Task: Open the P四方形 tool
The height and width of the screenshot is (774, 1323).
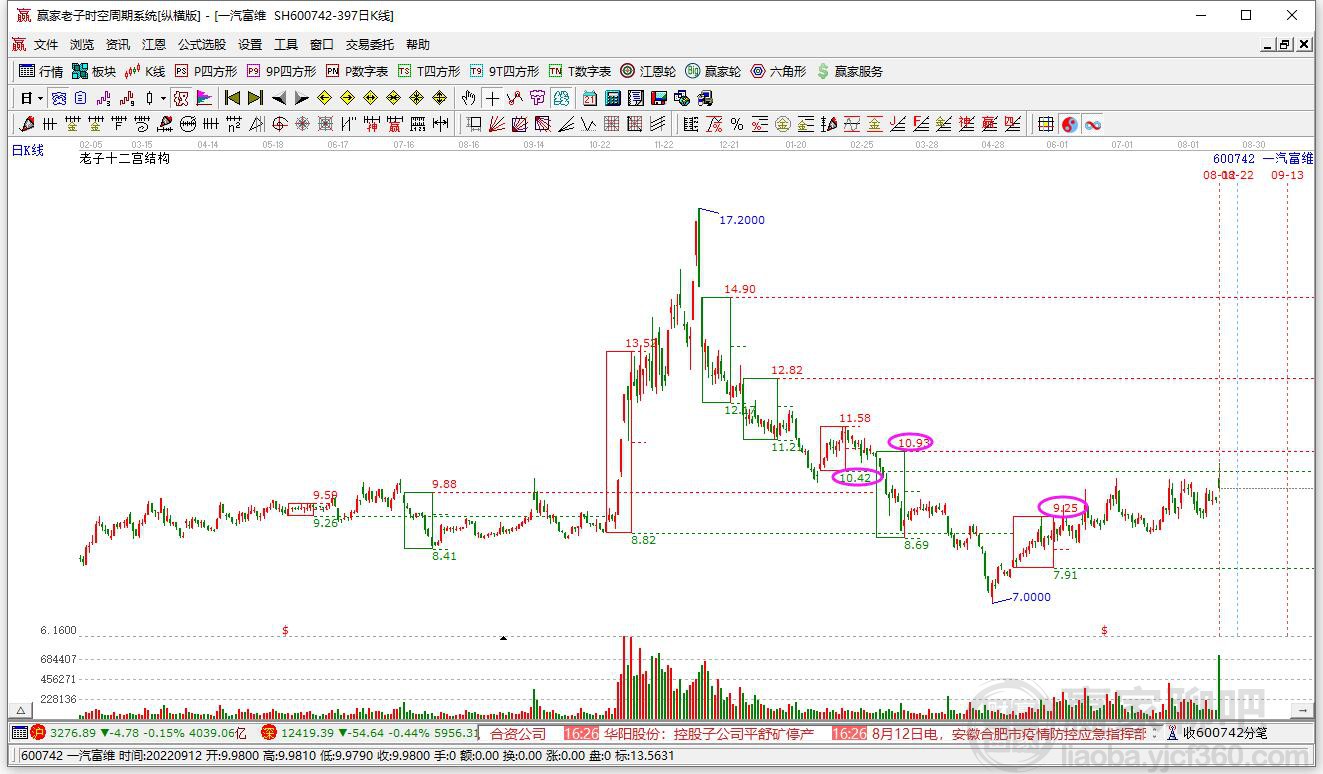Action: [x=206, y=71]
